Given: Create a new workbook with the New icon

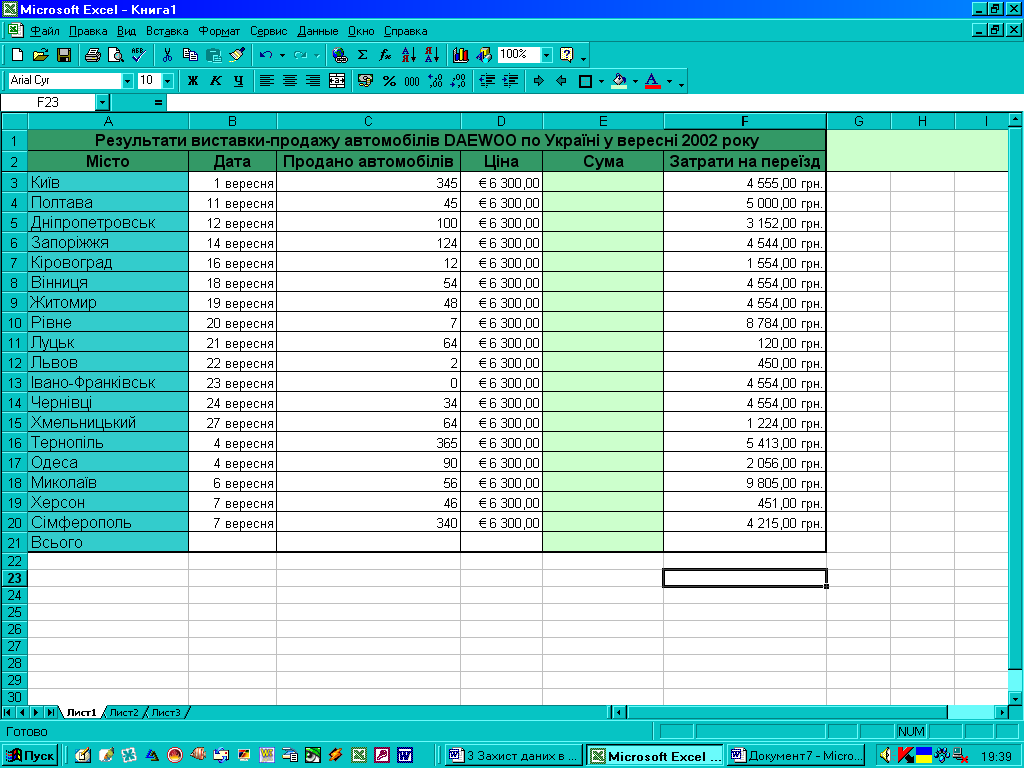Looking at the screenshot, I should point(18,55).
